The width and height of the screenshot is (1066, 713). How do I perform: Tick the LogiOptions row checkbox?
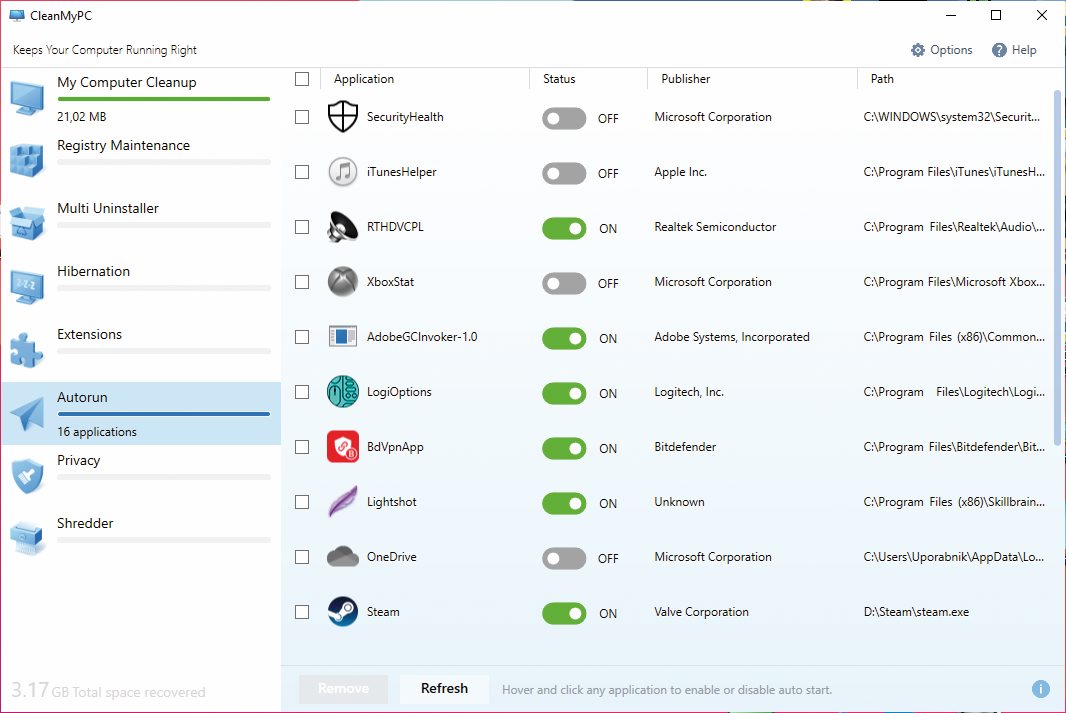point(302,392)
